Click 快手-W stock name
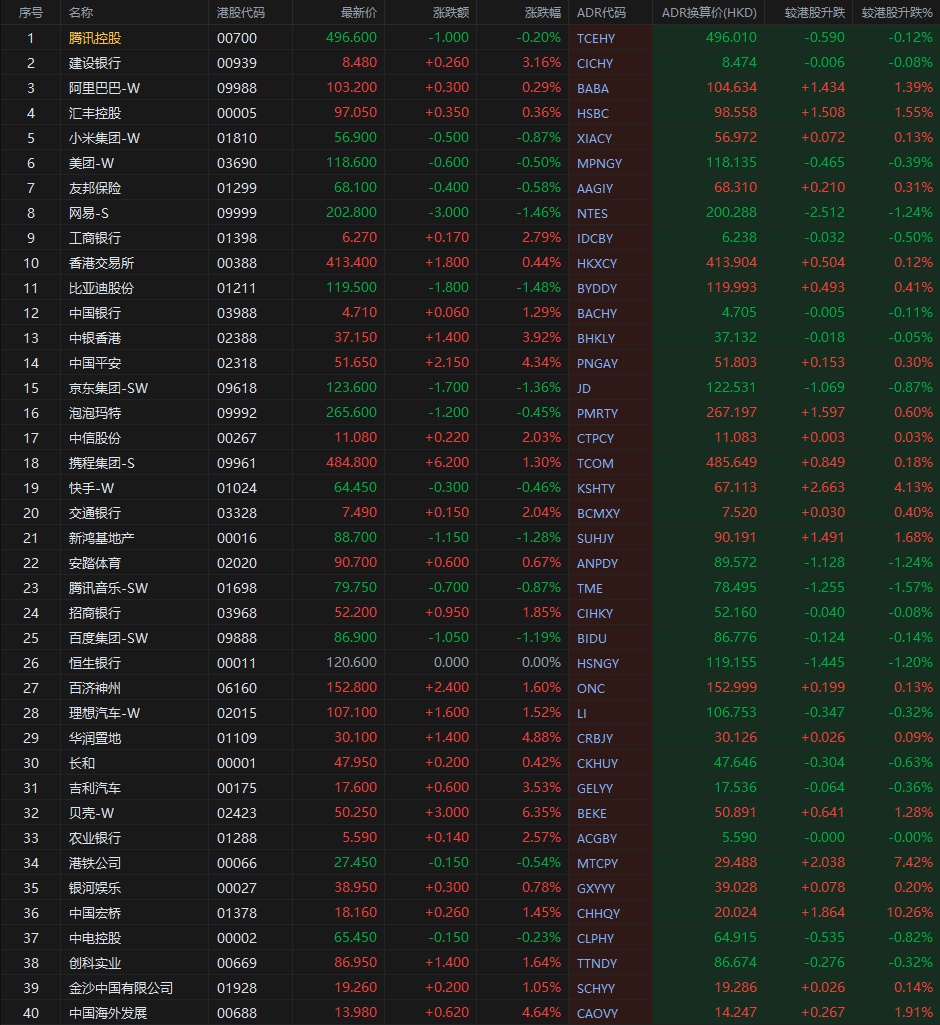The height and width of the screenshot is (1025, 940). [x=91, y=488]
